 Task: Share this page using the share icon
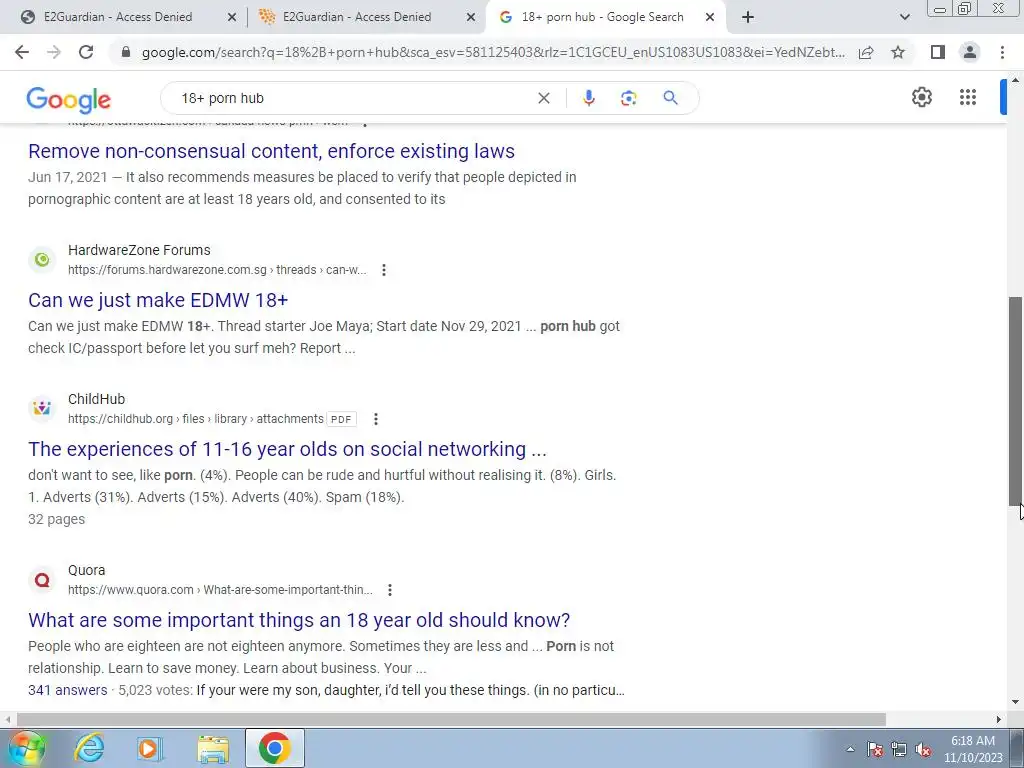point(866,52)
